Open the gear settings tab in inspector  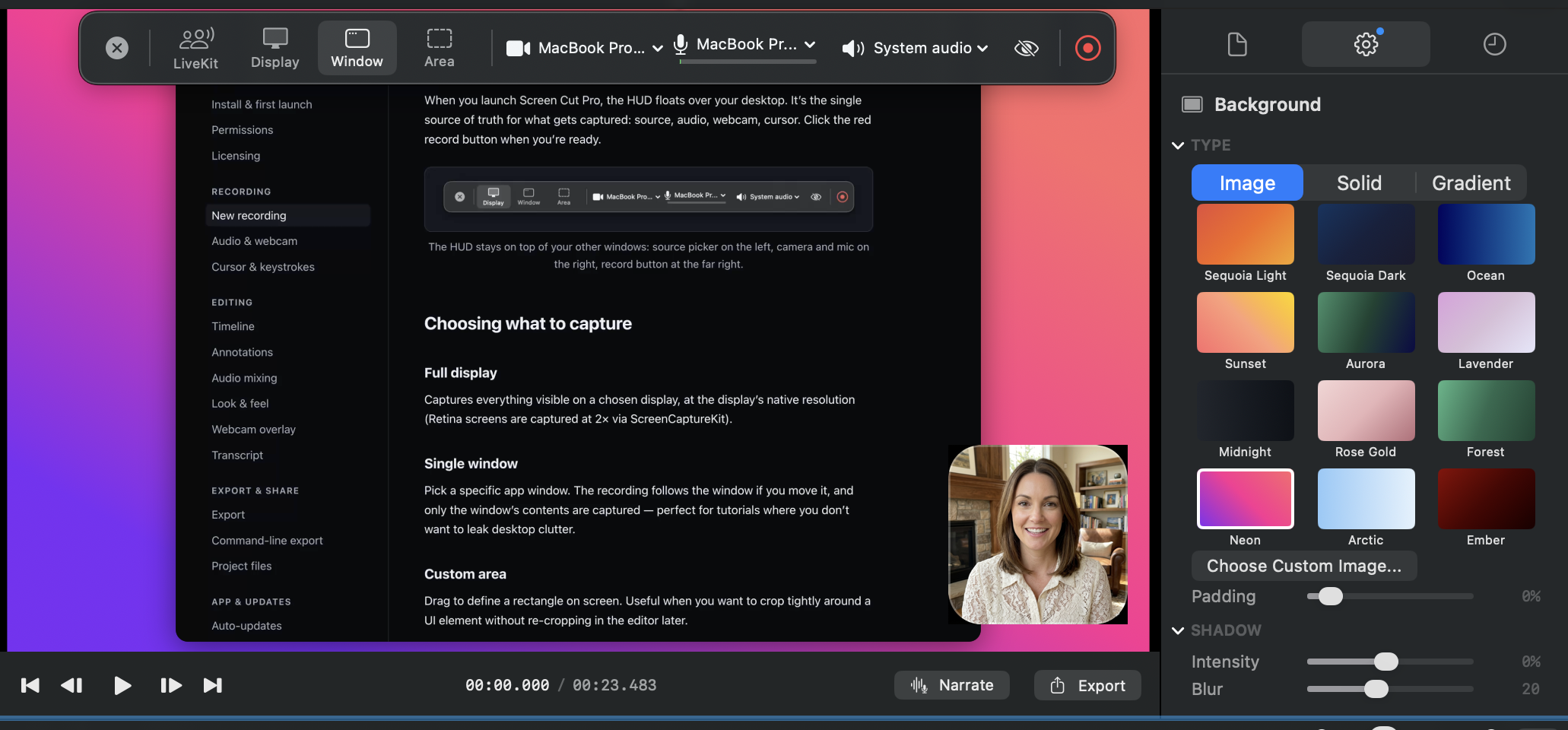[1366, 44]
